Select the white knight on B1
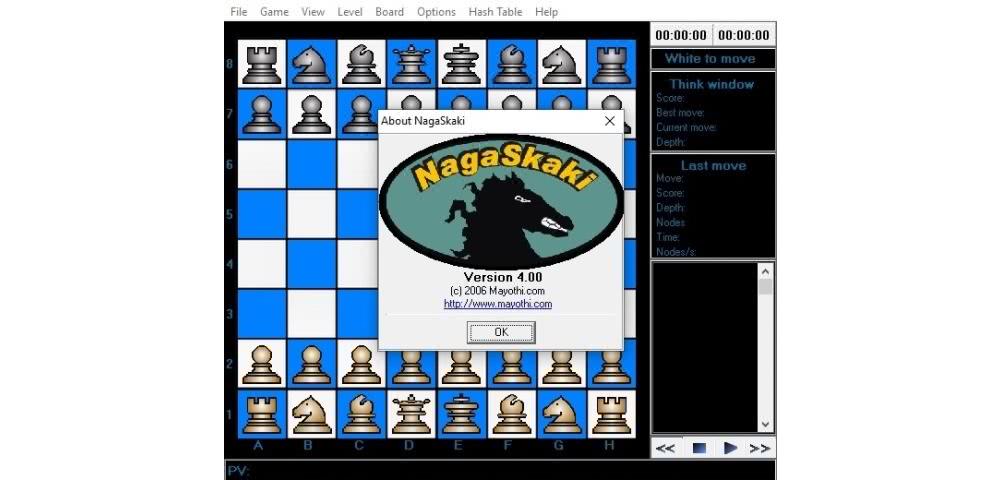This screenshot has height=480, width=1000. click(x=312, y=412)
